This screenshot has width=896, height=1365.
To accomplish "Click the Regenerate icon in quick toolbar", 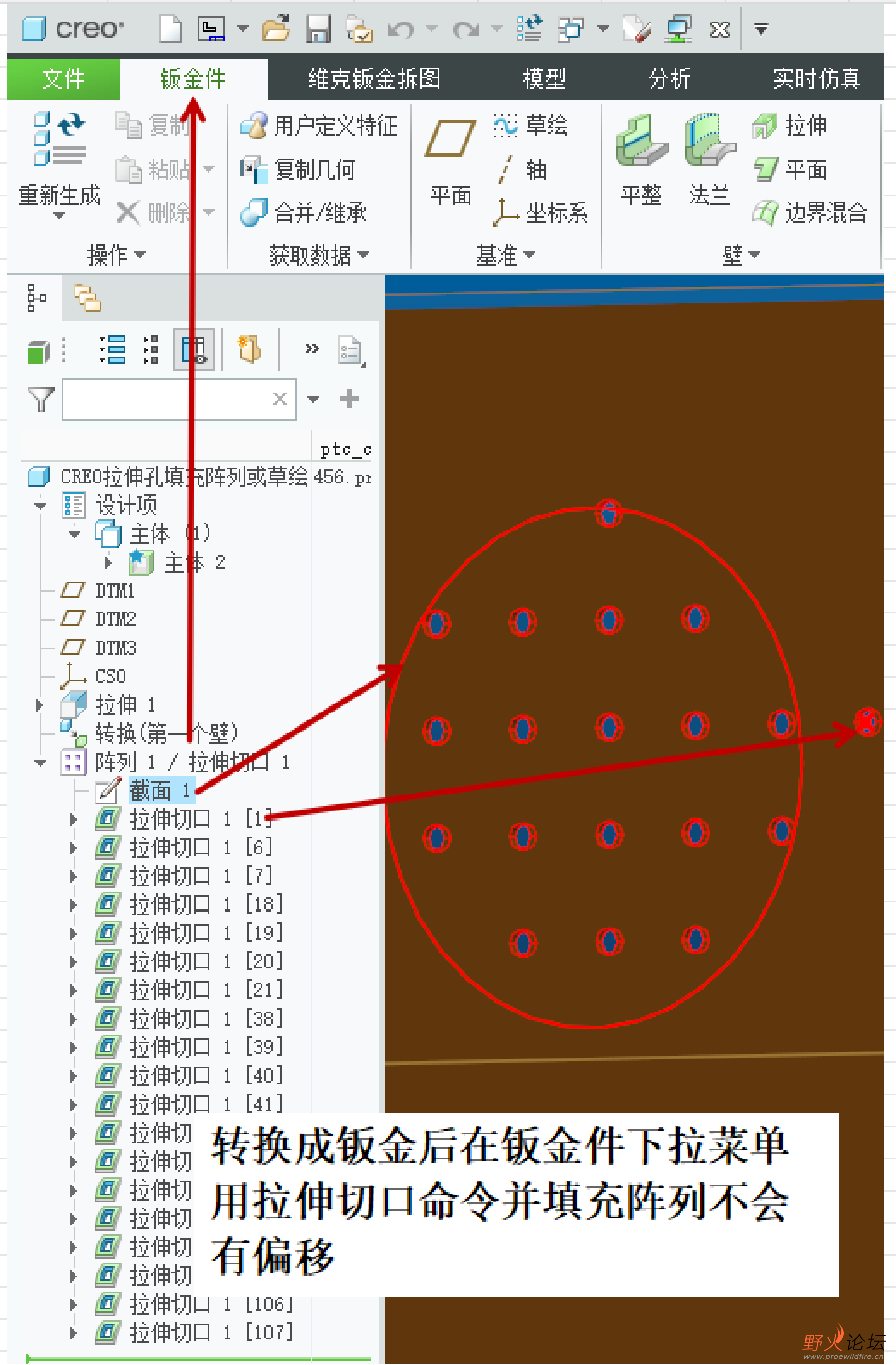I will [x=528, y=29].
